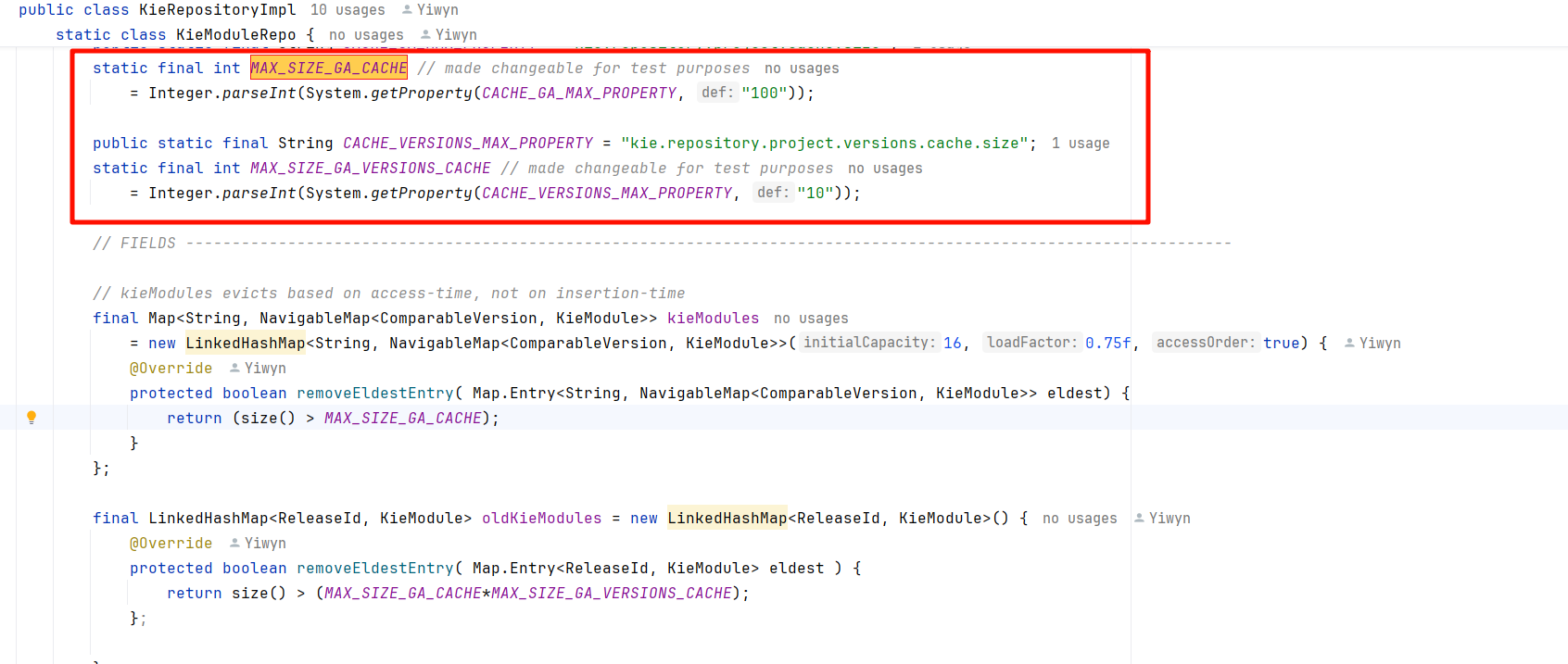Click the loadFactor: parameter hint
The height and width of the screenshot is (664, 1568).
pos(1032,343)
